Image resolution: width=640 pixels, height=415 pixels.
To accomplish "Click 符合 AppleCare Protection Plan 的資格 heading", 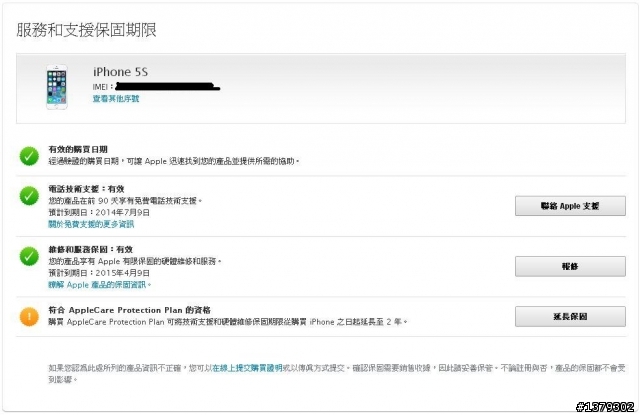I will pyautogui.click(x=129, y=310).
